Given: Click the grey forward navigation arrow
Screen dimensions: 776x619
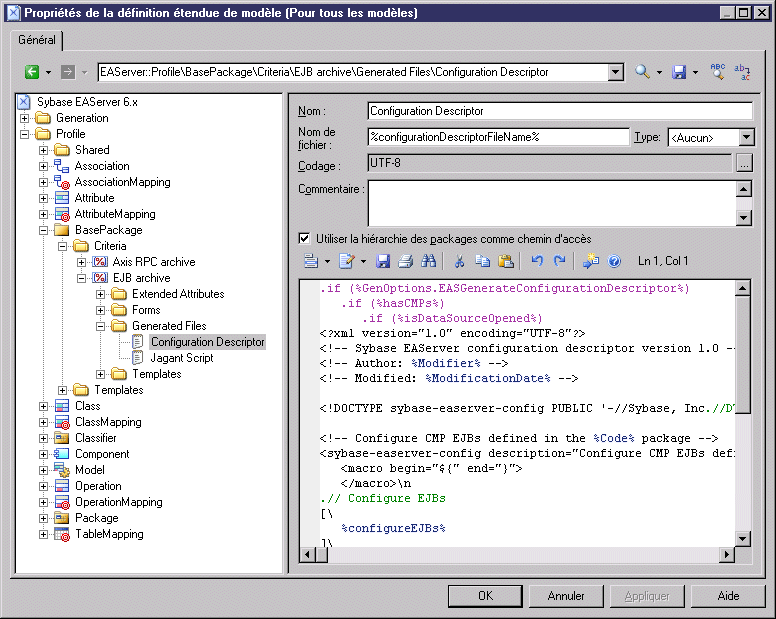Looking at the screenshot, I should 68,72.
